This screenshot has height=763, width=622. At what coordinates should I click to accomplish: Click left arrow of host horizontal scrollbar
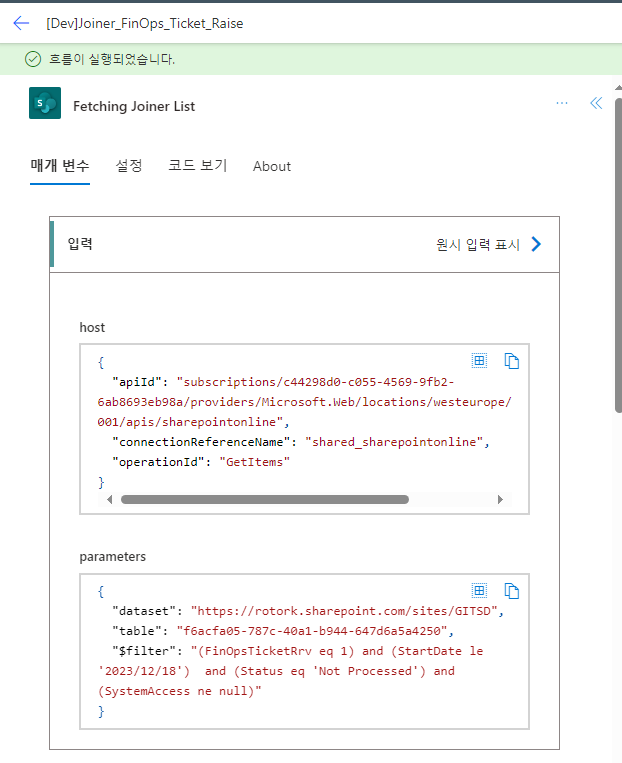tap(110, 500)
